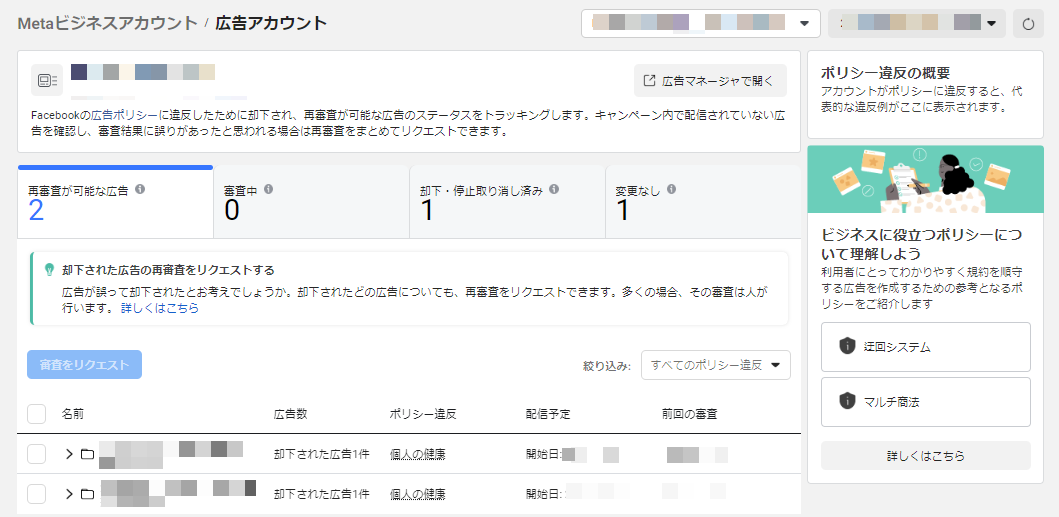Check the second campaign row checkbox
Screen dimensions: 1059x517
[37, 494]
